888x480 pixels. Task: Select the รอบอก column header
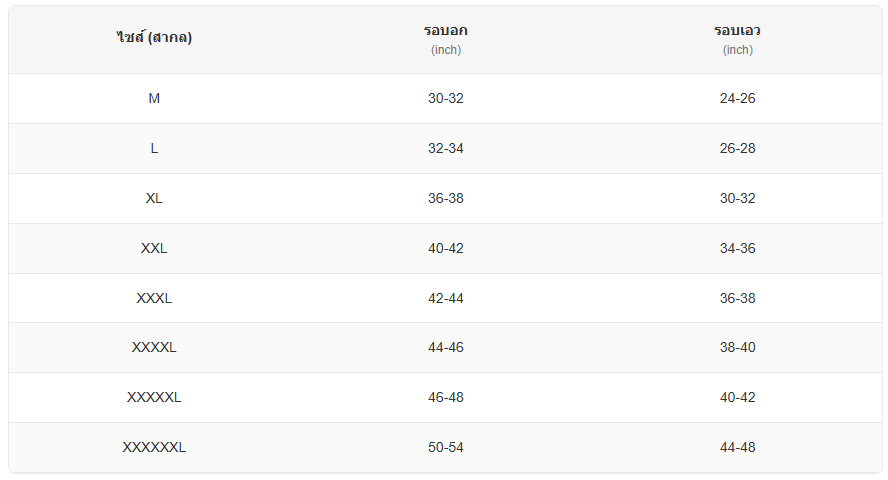tap(446, 31)
